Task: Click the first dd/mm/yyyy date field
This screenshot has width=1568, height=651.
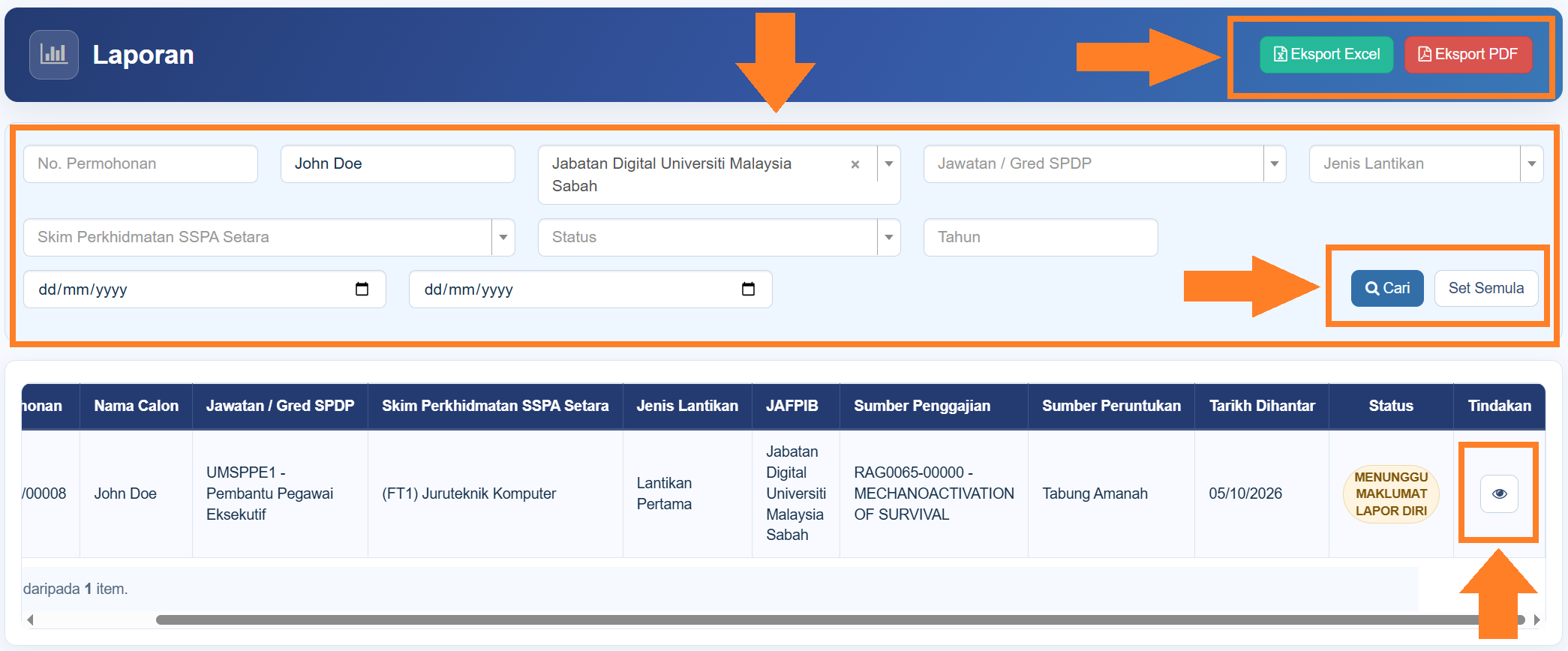Action: [204, 289]
